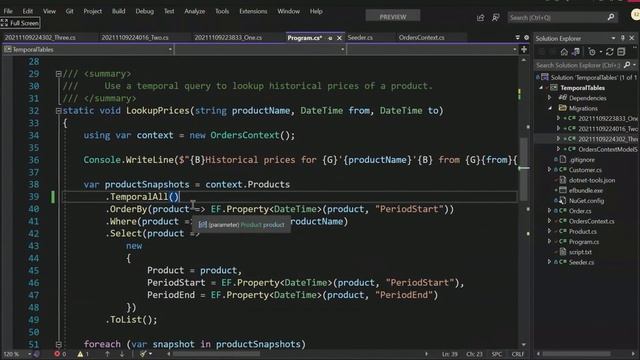Image resolution: width=640 pixels, height=360 pixels.
Task: Open the Tools menu
Action: [x=222, y=11]
